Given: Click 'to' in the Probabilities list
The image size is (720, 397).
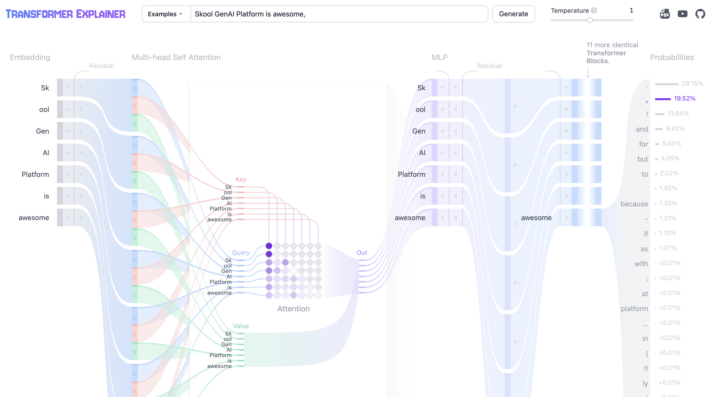Looking at the screenshot, I should (x=645, y=174).
